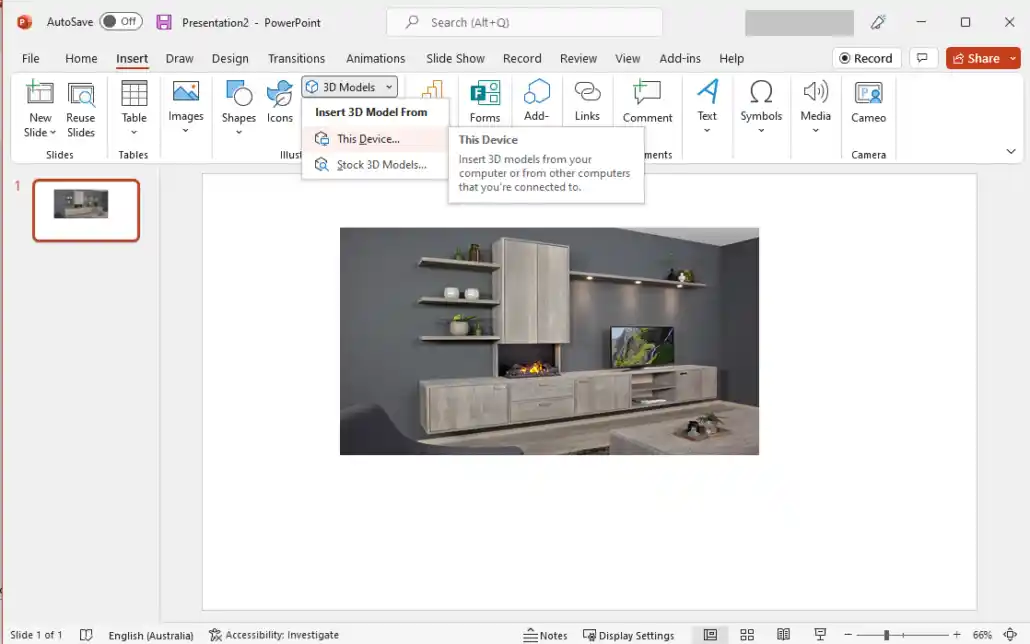The image size is (1030, 644).
Task: Switch to Normal view in status bar
Action: [710, 635]
